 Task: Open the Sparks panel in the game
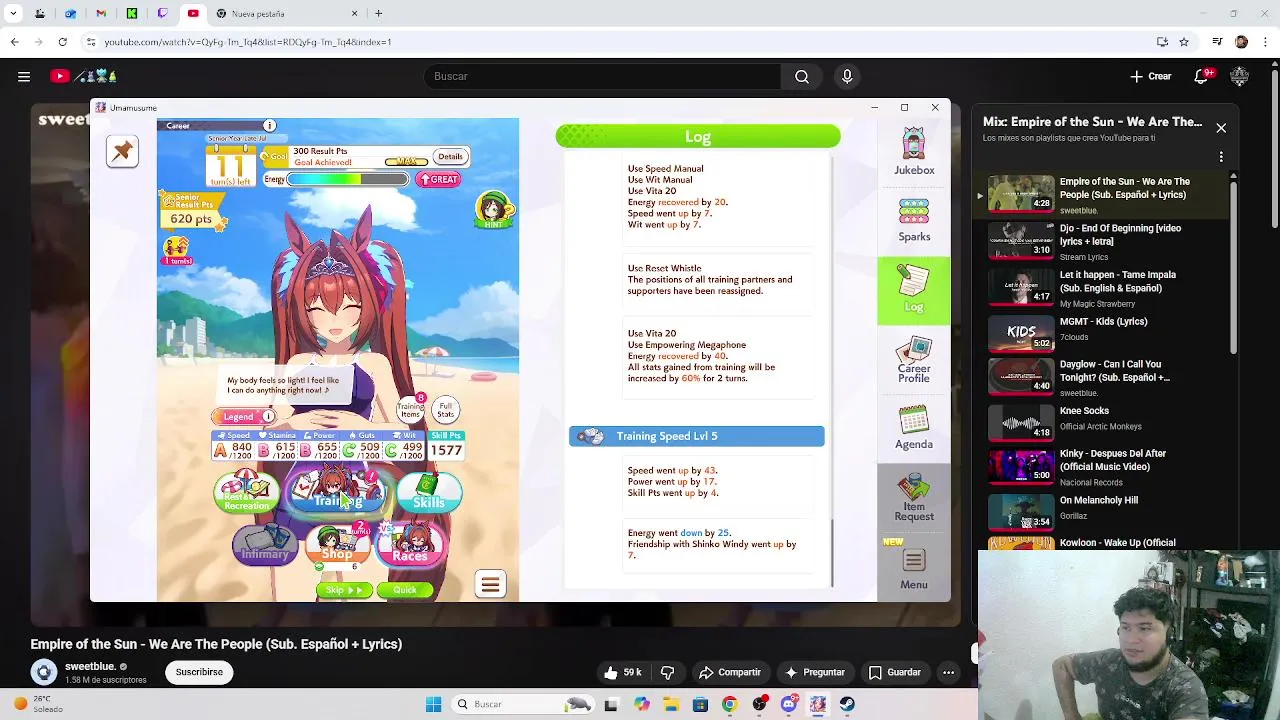[x=913, y=220]
